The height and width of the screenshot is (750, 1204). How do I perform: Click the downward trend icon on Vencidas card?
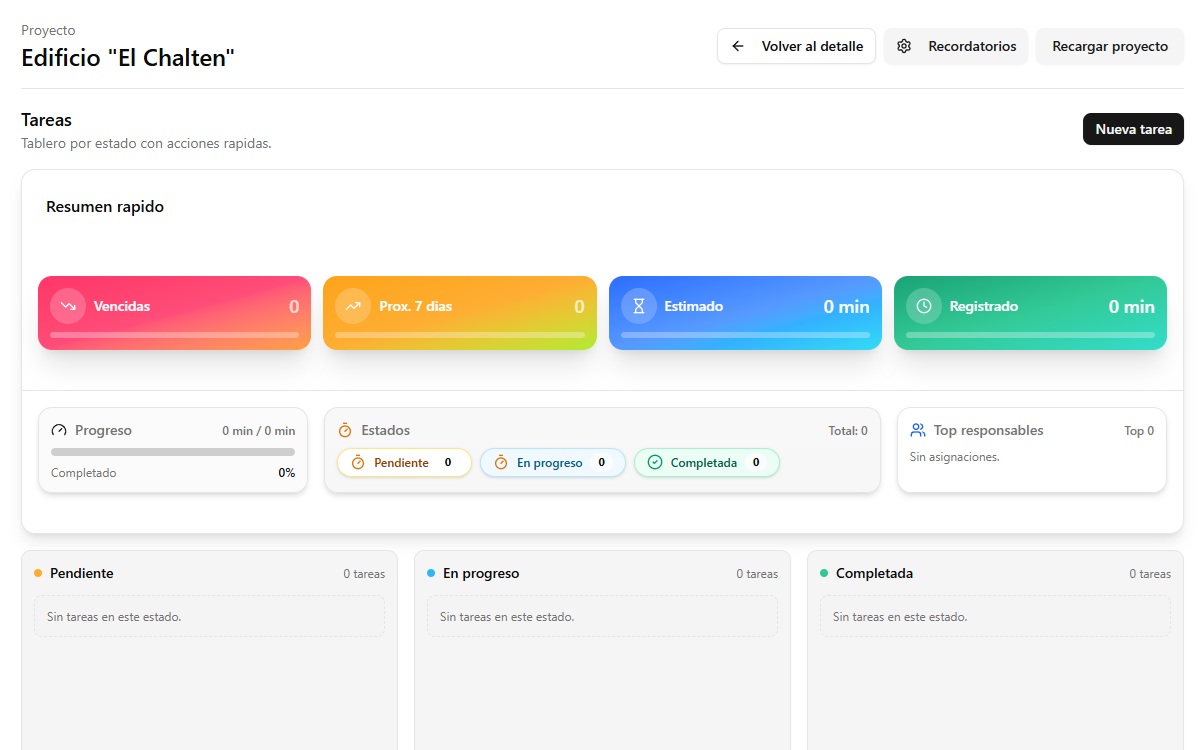67,306
